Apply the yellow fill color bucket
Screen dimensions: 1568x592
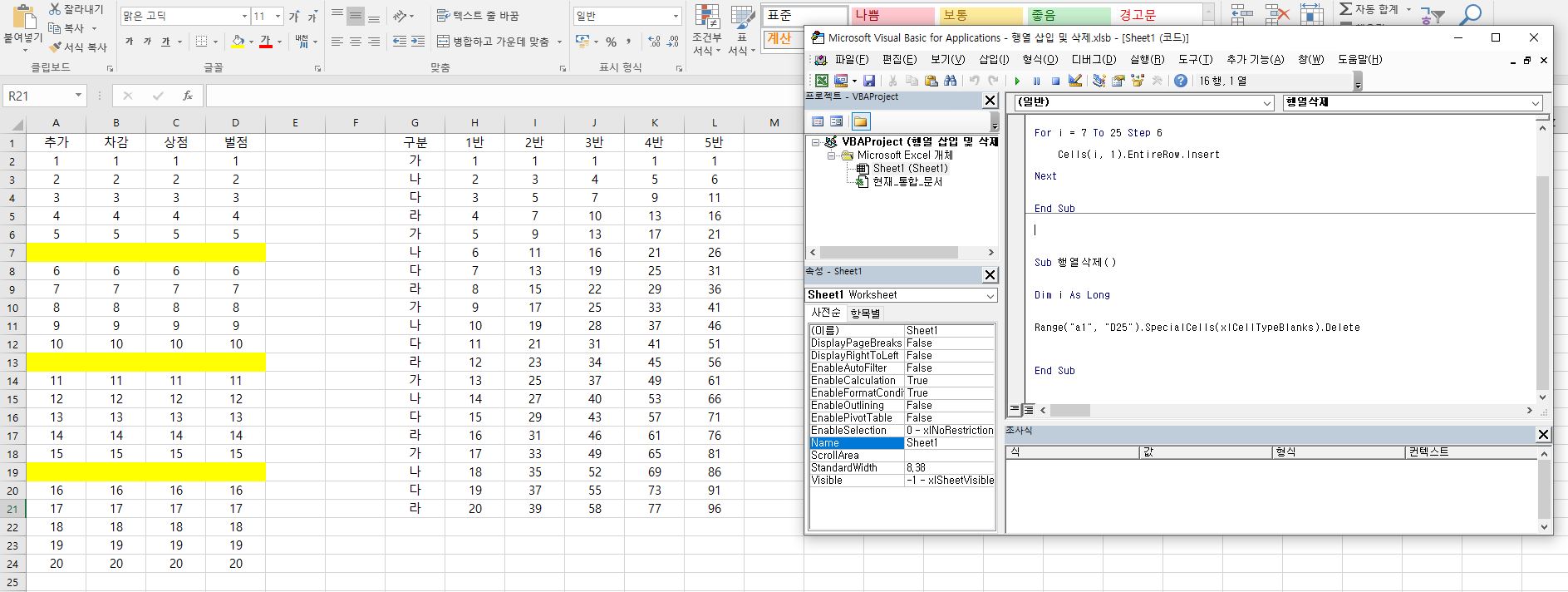coord(238,42)
